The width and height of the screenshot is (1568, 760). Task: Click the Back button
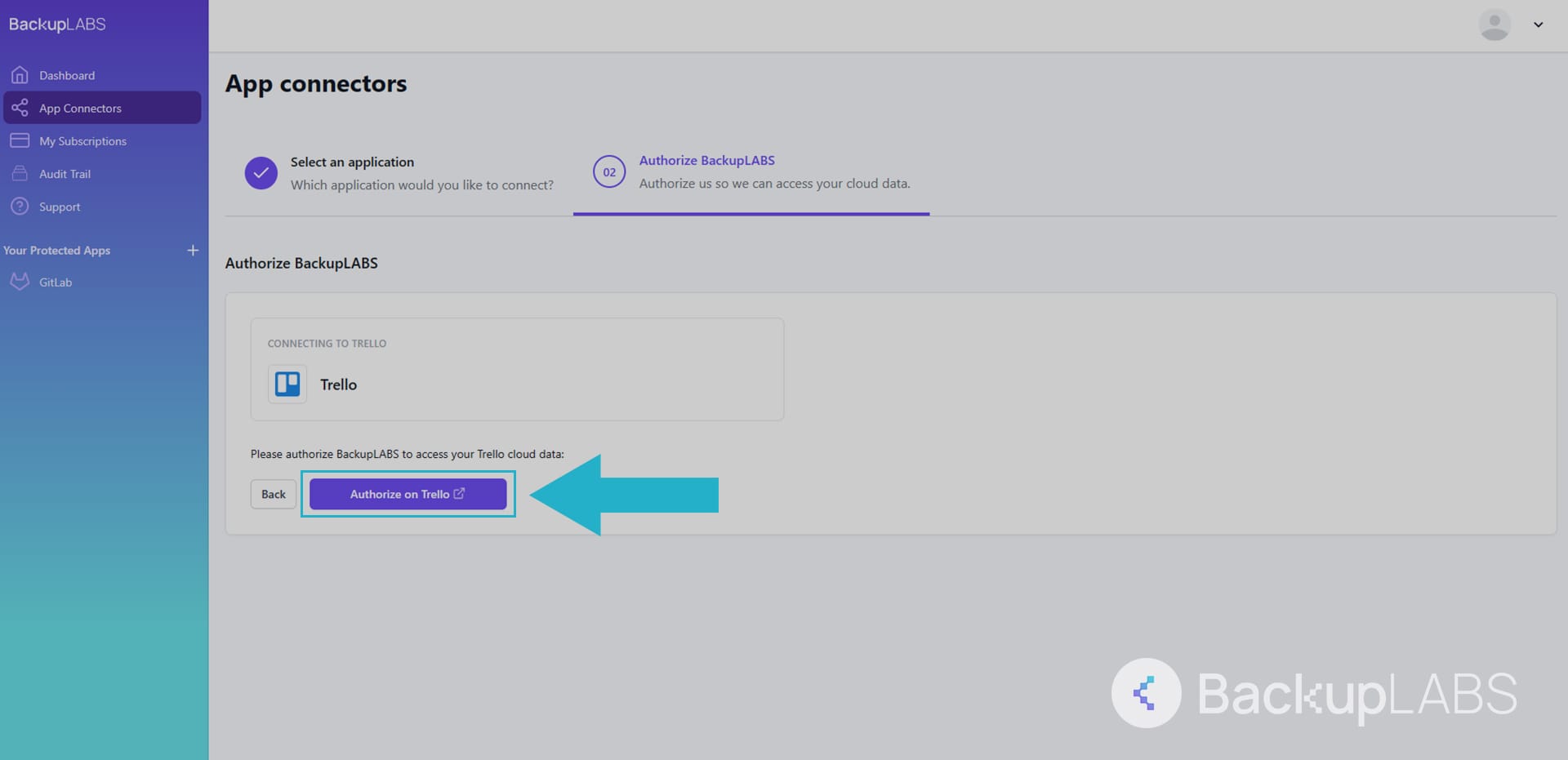point(274,494)
